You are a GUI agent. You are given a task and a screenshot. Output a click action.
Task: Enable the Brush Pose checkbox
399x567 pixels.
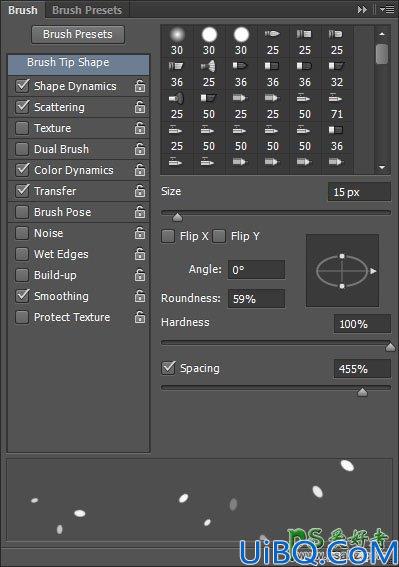[22, 212]
